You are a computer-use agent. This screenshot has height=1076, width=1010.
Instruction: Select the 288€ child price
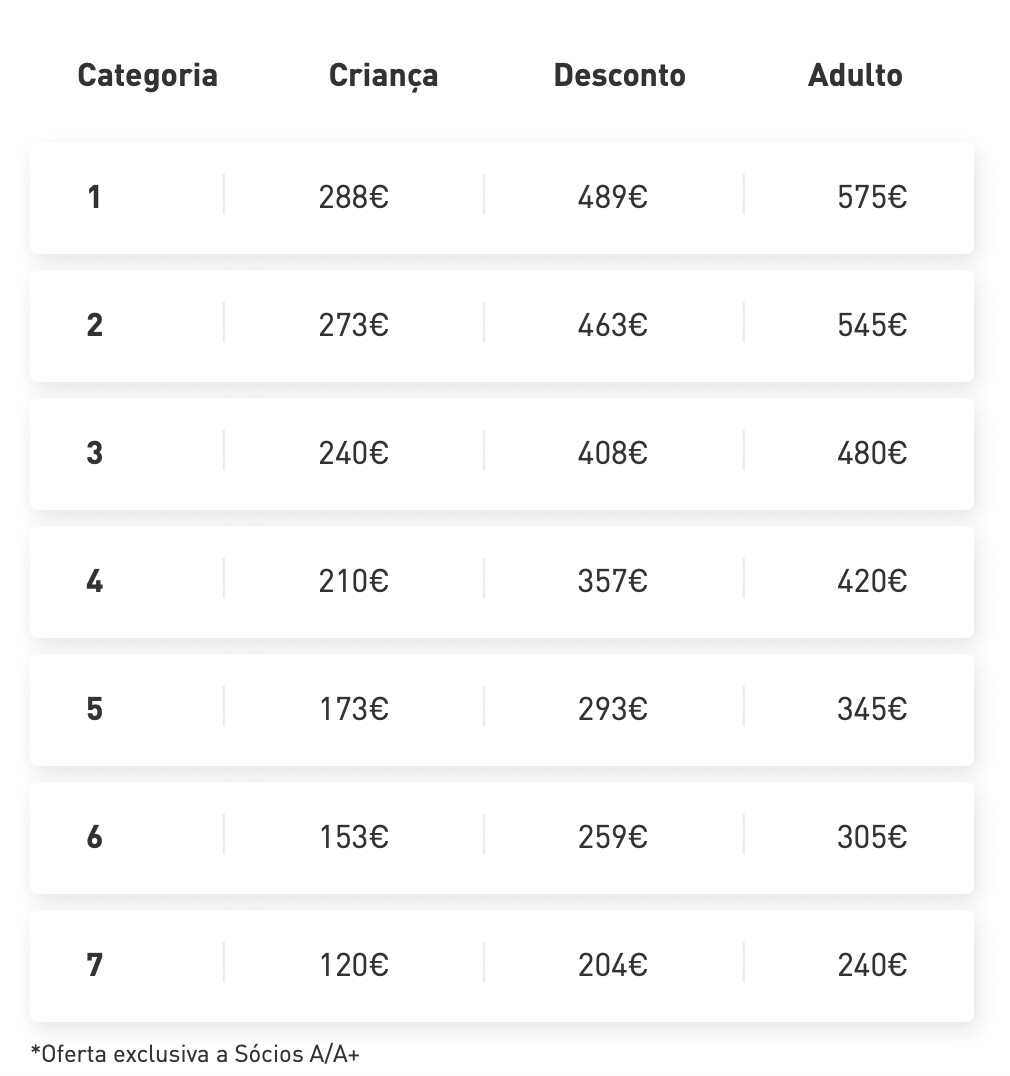coord(354,197)
